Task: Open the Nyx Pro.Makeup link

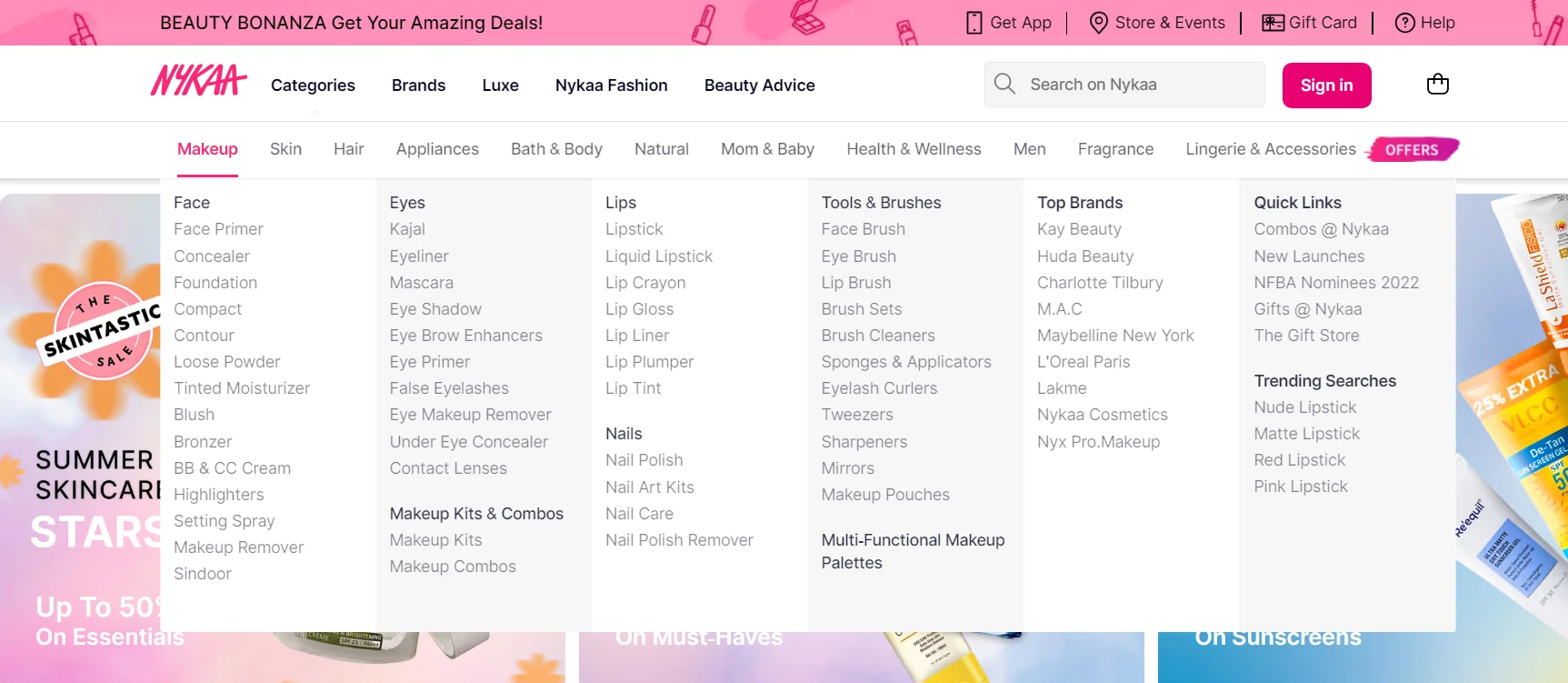Action: [1099, 442]
